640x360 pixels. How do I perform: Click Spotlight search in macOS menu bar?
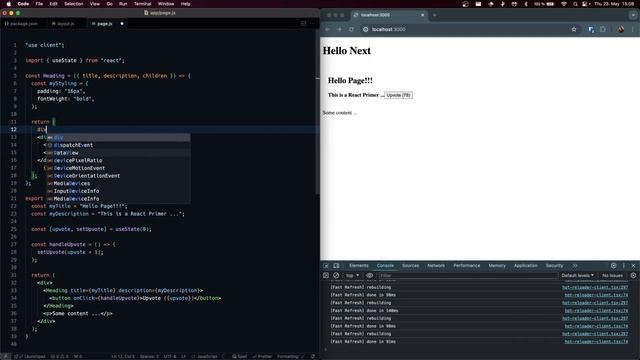tap(575, 4)
